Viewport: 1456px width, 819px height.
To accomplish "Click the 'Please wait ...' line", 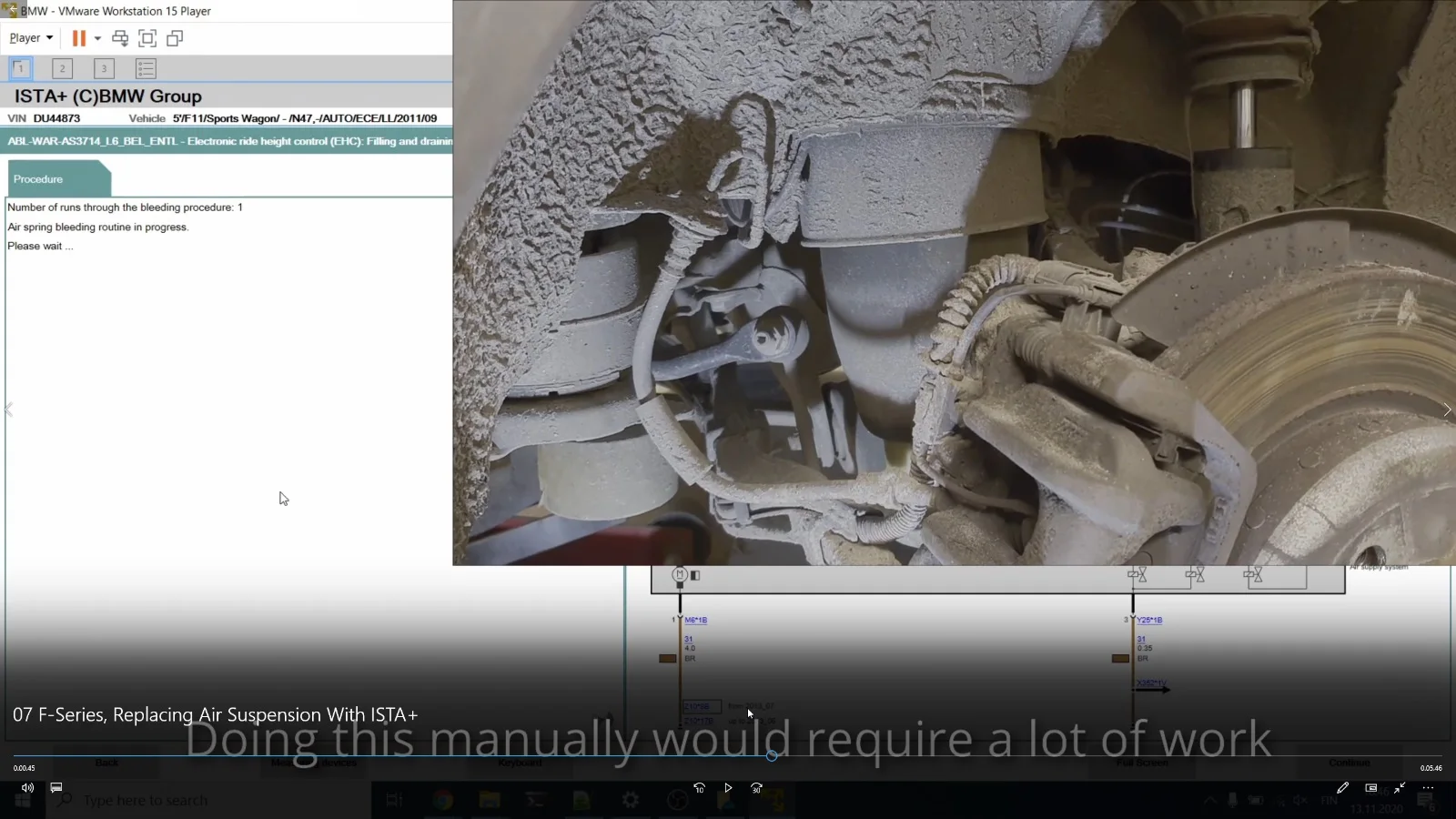I will pyautogui.click(x=40, y=246).
